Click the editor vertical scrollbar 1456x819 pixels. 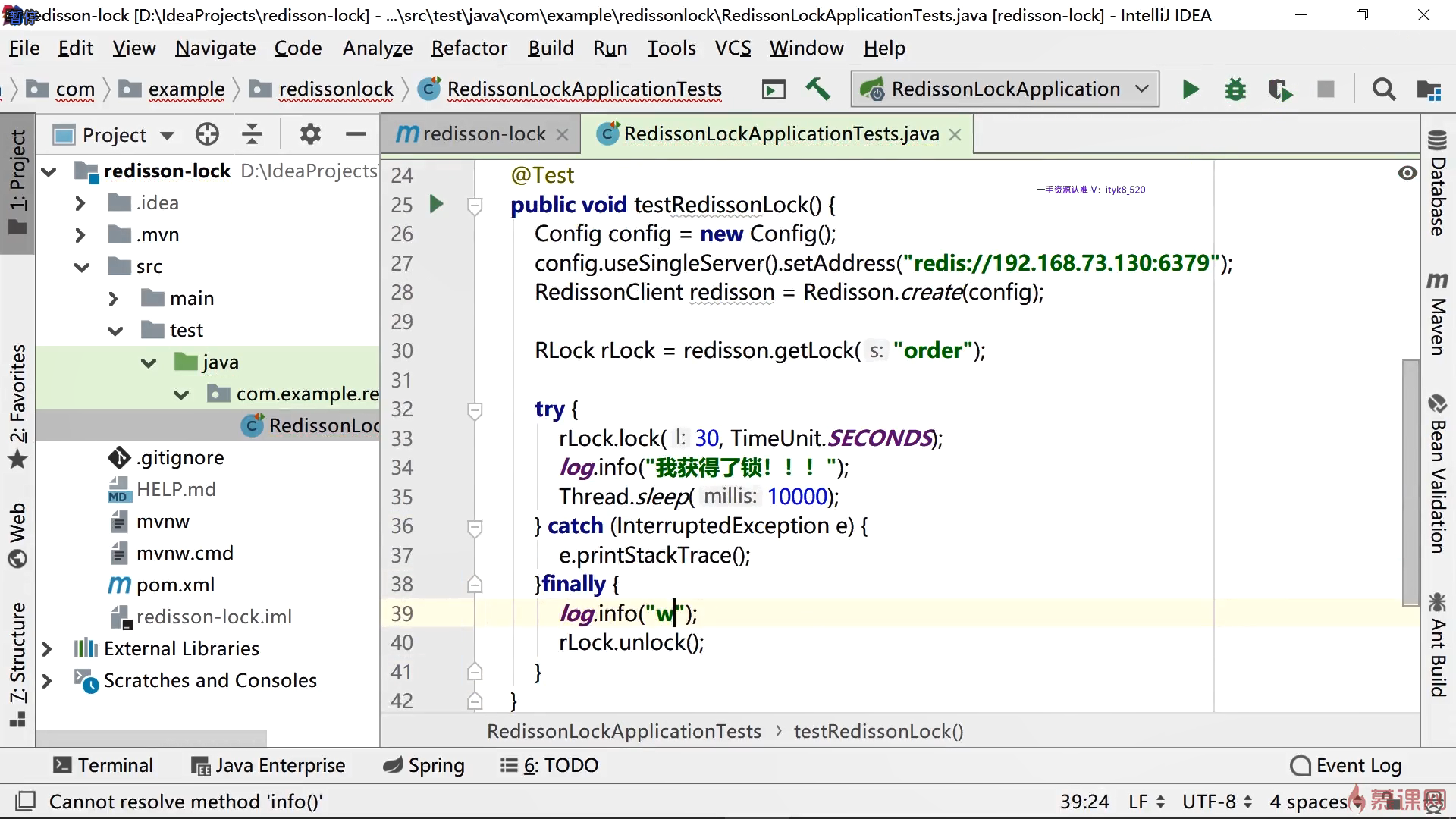click(x=1410, y=482)
